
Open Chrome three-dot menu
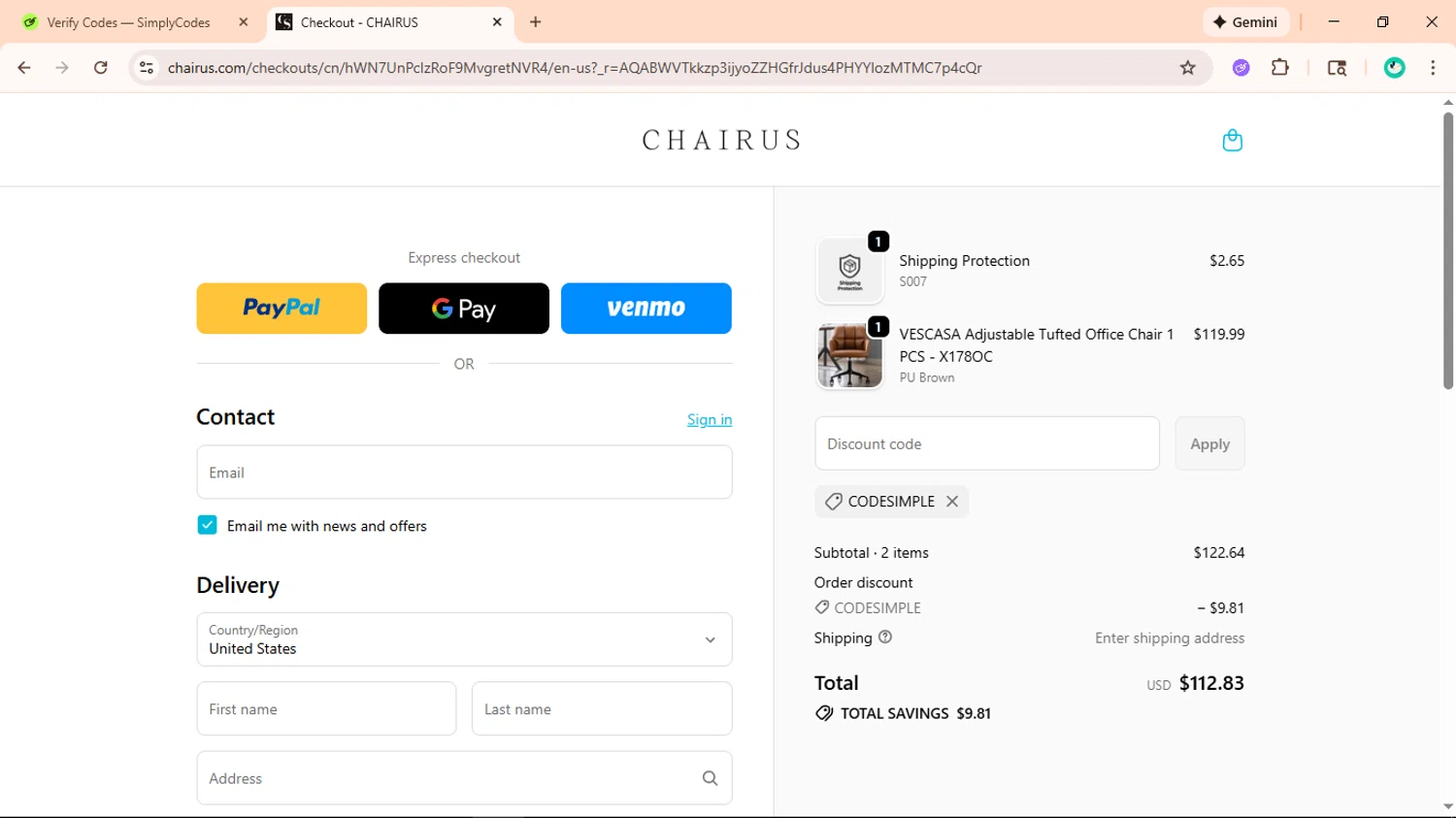point(1433,68)
